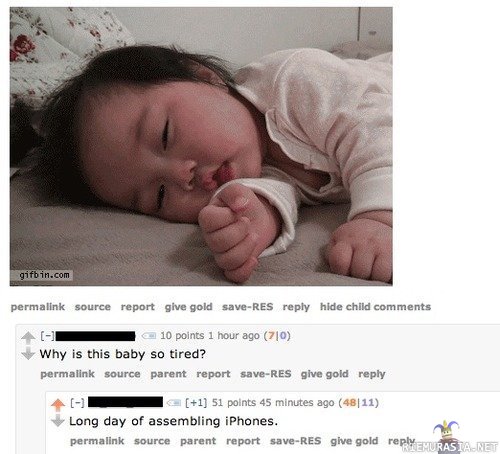Hide child comments under the image post
Screen dimensions: 500x454
pos(375,307)
